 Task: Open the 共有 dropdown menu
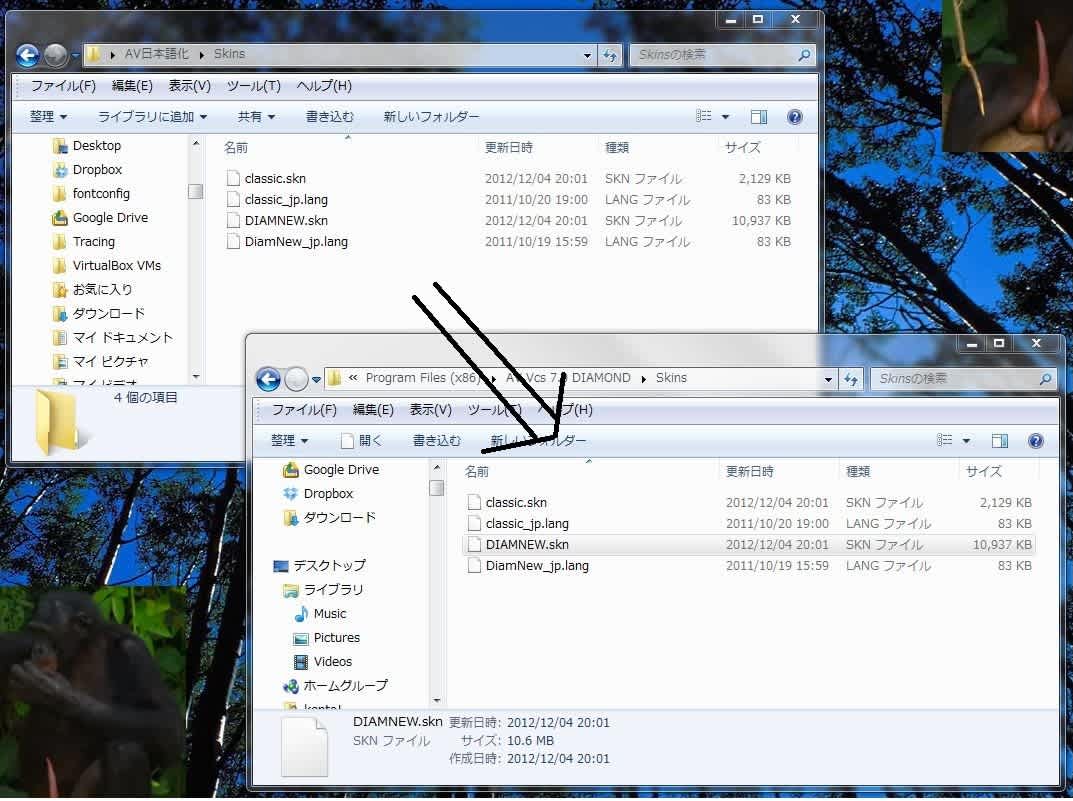[x=256, y=117]
